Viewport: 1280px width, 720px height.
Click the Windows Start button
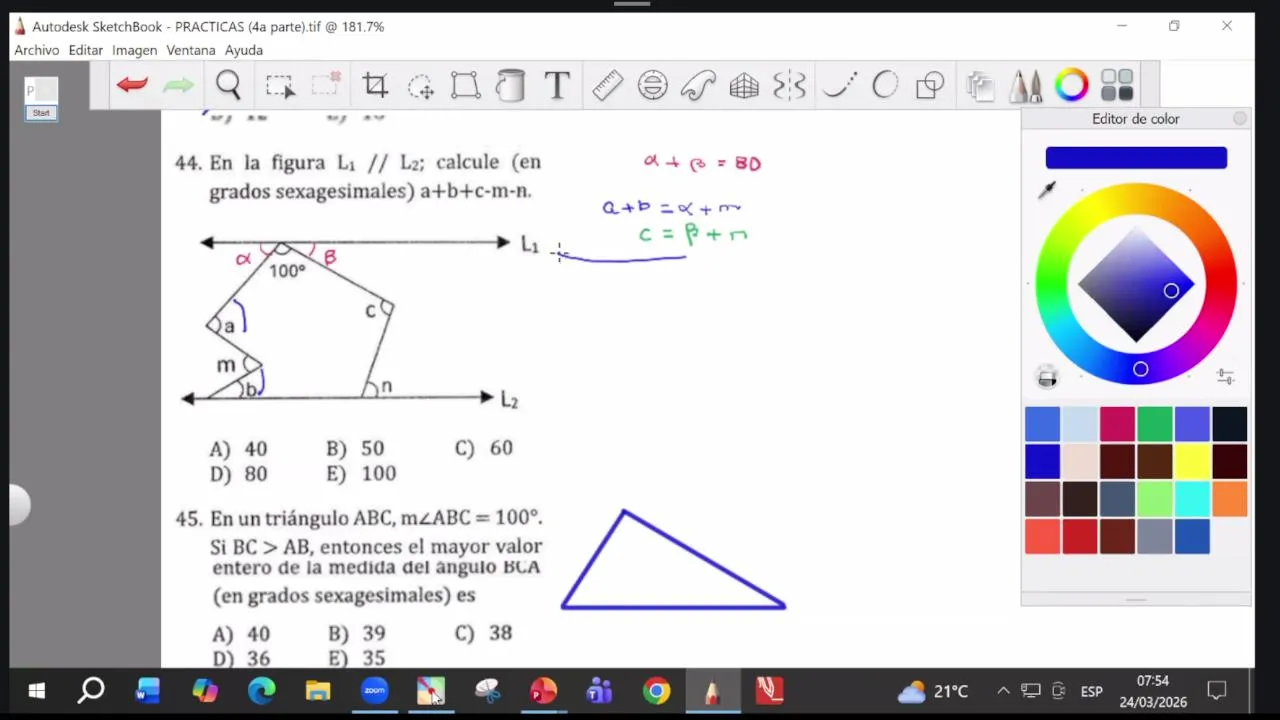37,691
